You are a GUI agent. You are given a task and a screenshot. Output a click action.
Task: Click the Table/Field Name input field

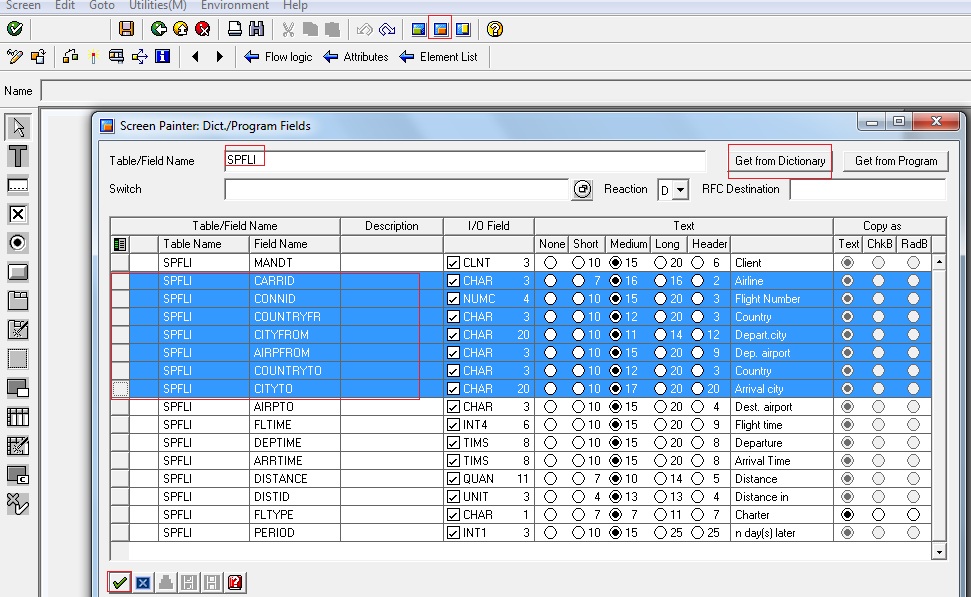coord(465,160)
